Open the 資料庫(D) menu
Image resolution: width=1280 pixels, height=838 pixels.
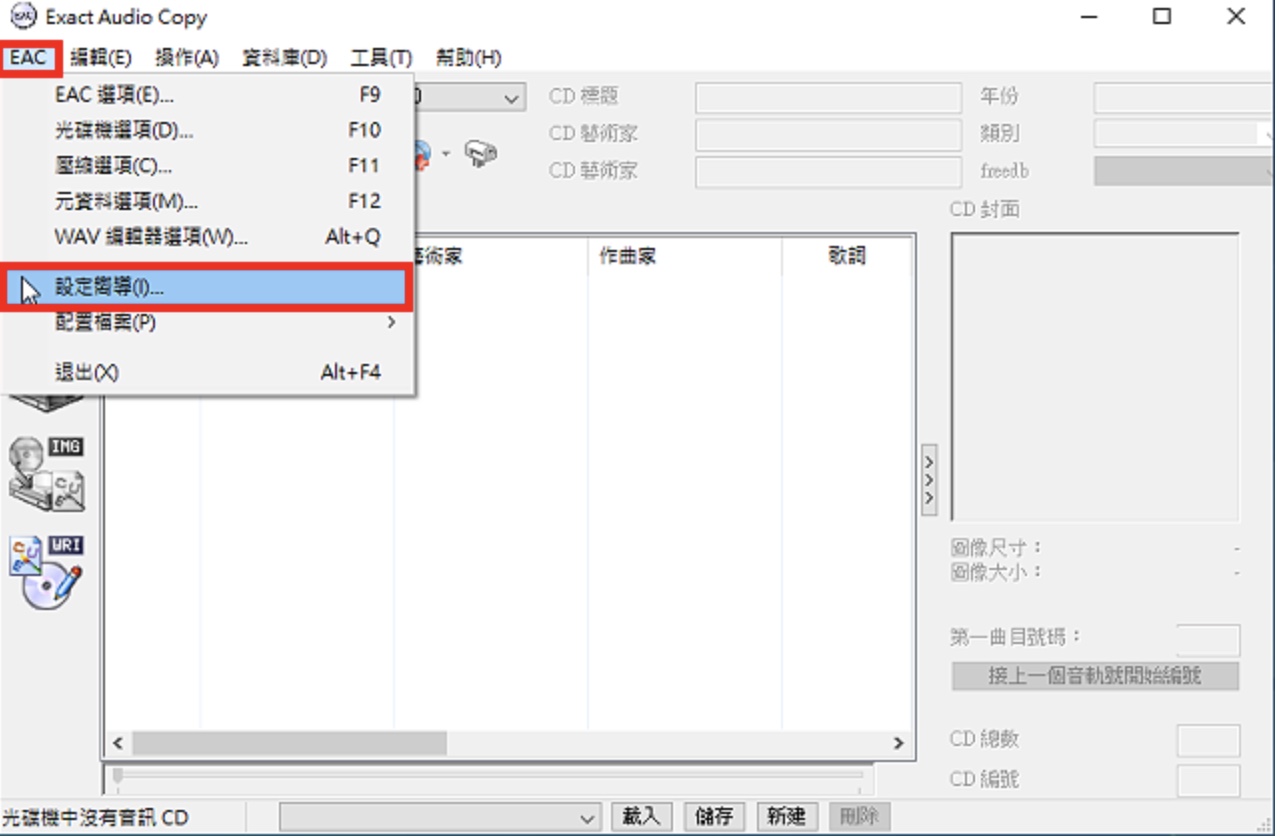285,58
